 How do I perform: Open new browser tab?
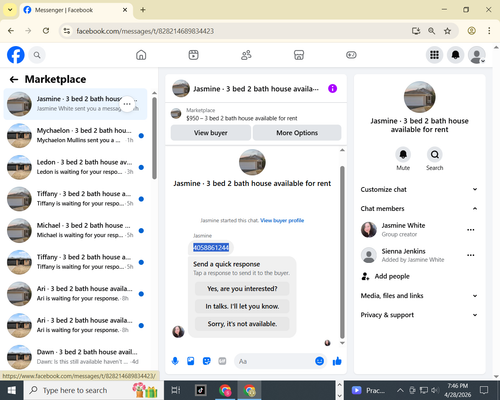[x=143, y=10]
